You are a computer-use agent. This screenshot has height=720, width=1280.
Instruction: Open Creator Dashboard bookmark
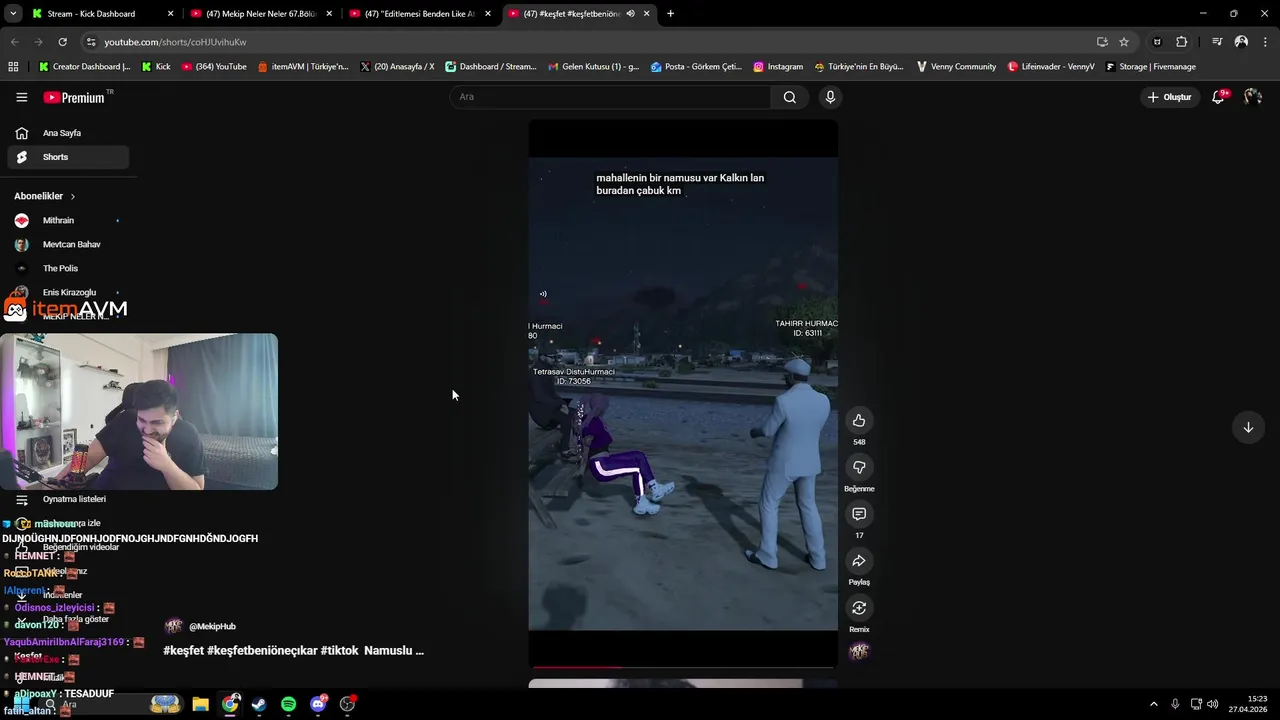(x=84, y=67)
